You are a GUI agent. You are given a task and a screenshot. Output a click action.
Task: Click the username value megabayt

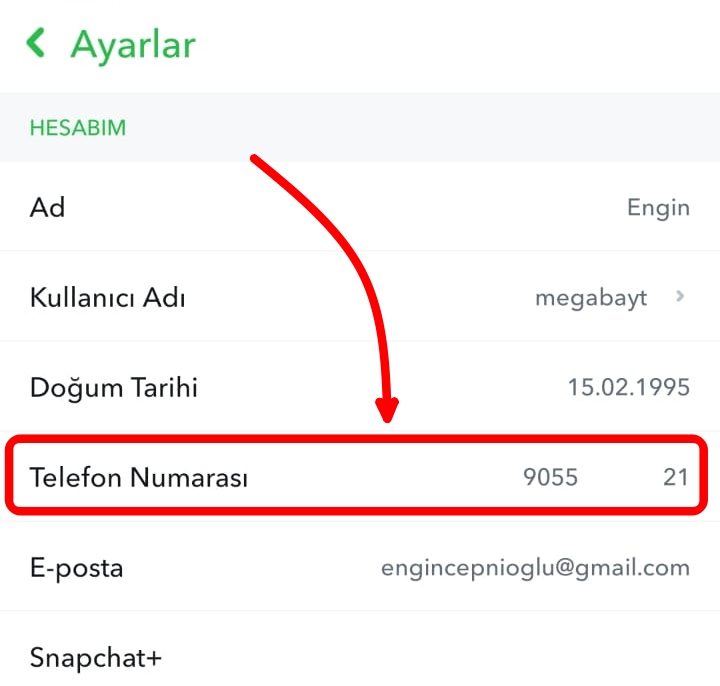[591, 298]
